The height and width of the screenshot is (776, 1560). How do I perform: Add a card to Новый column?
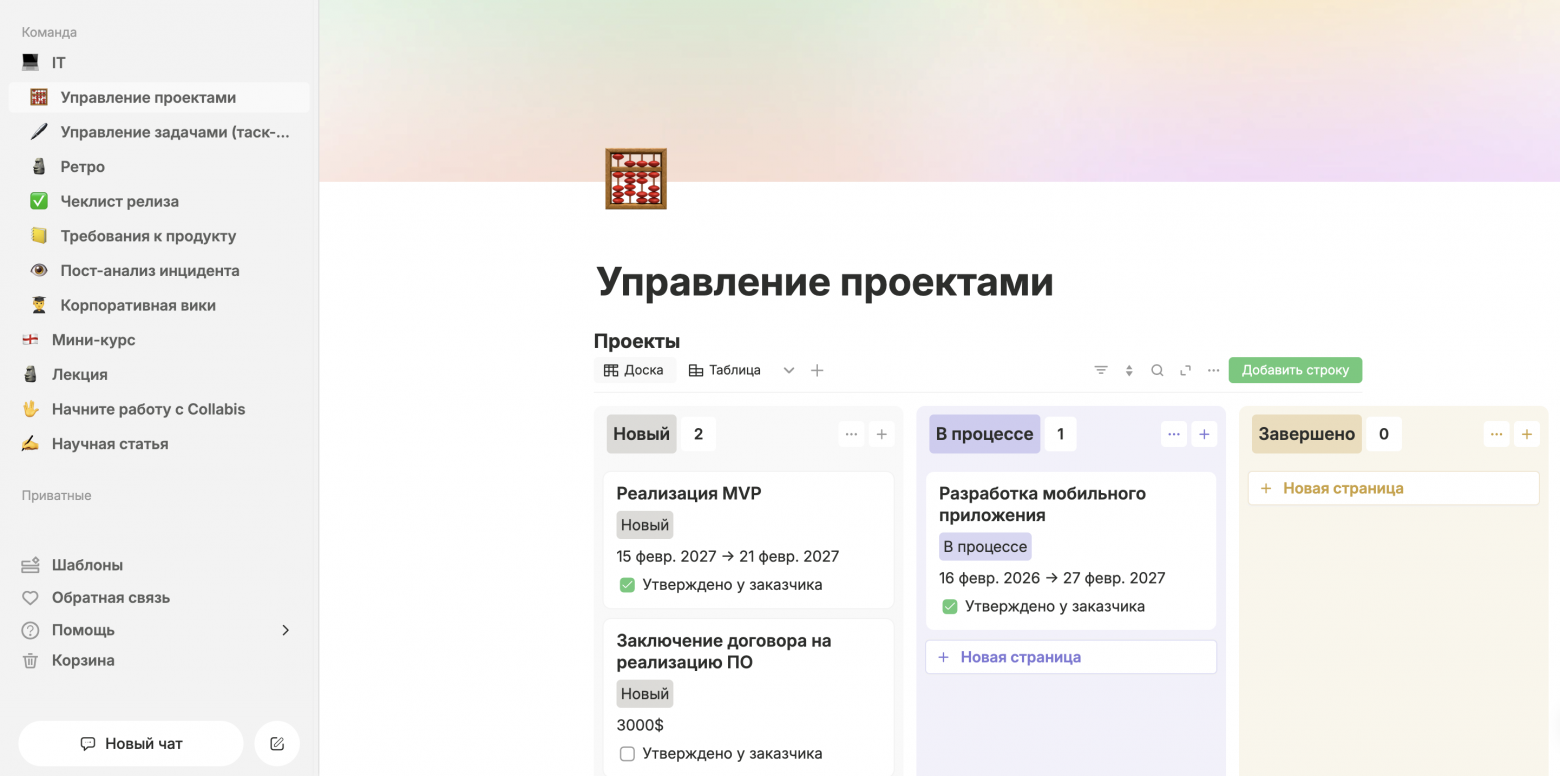(881, 434)
